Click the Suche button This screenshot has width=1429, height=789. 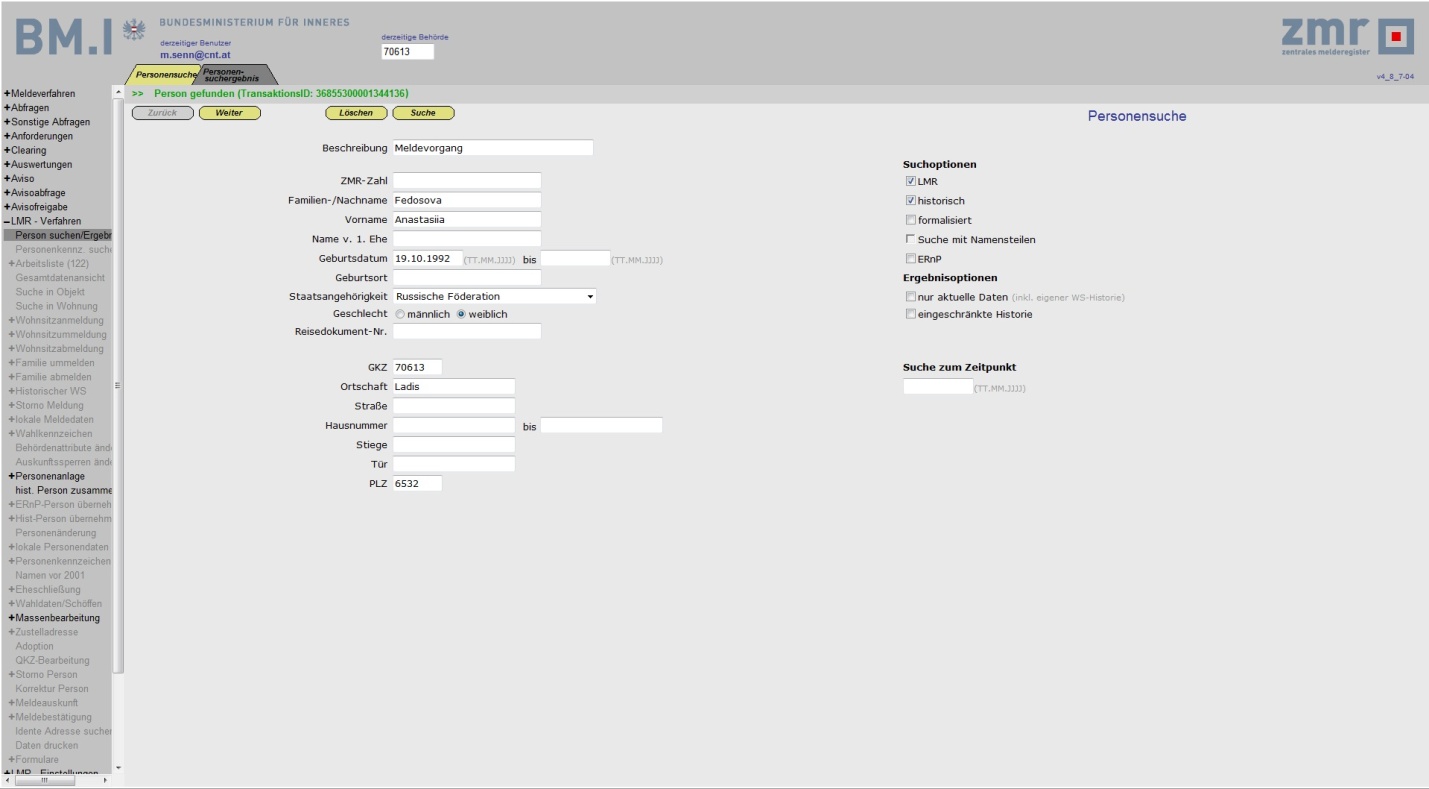[x=423, y=113]
